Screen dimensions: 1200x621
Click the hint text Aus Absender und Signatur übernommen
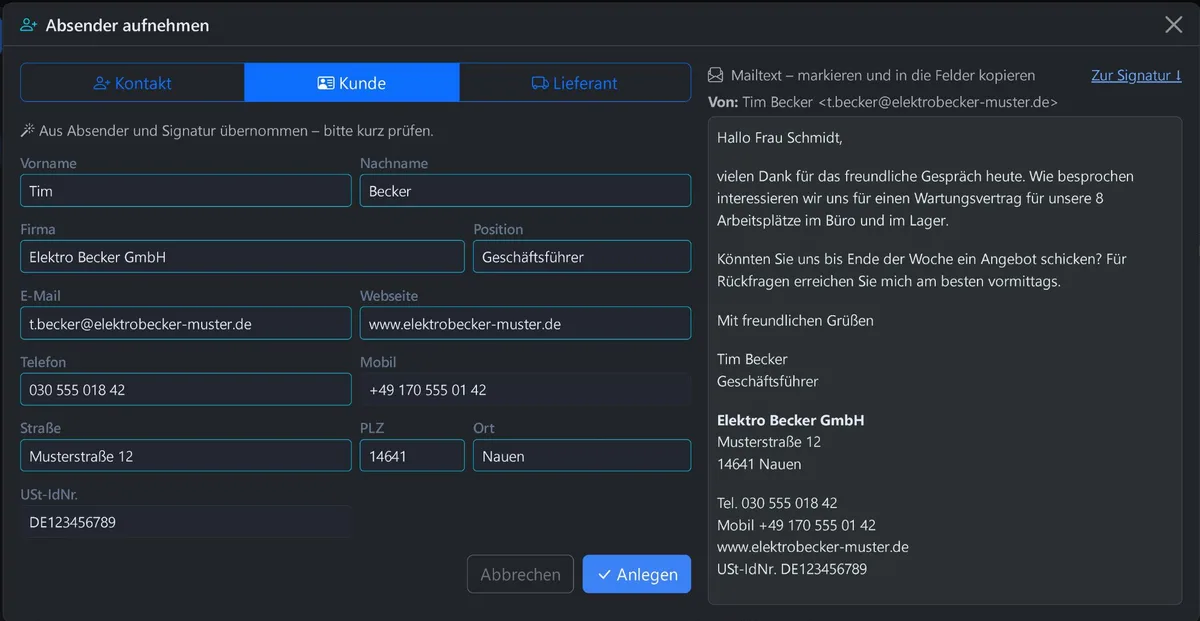point(236,131)
